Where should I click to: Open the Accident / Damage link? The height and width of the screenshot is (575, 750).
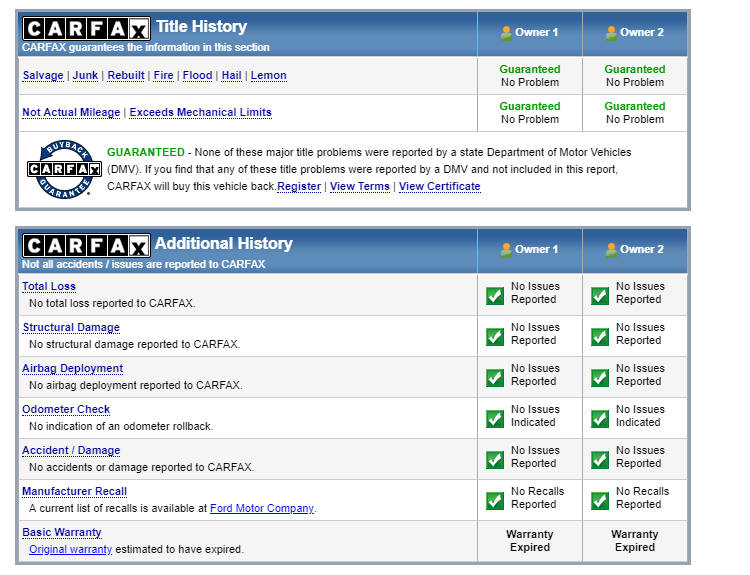click(71, 451)
